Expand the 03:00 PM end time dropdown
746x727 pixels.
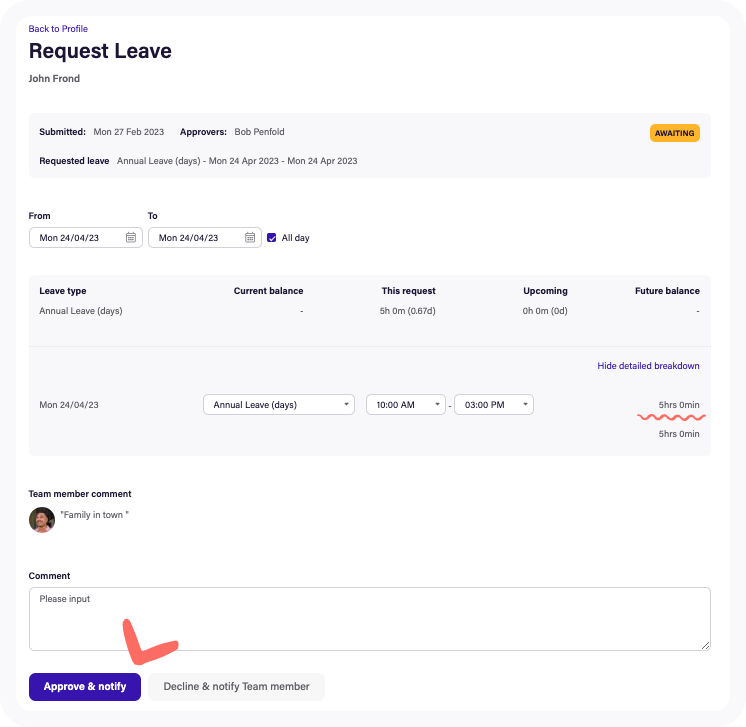(x=493, y=405)
